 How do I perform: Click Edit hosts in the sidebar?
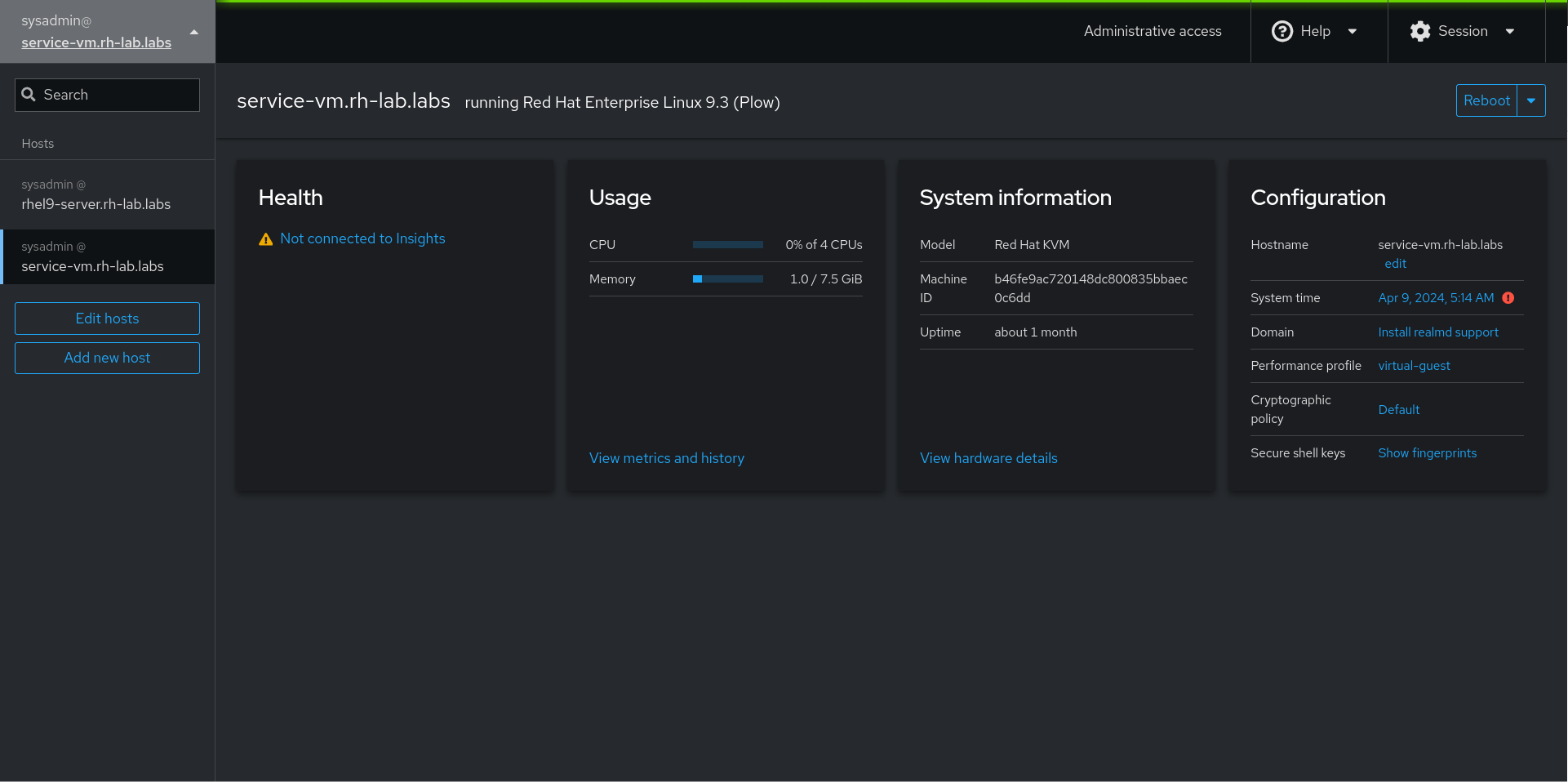107,318
